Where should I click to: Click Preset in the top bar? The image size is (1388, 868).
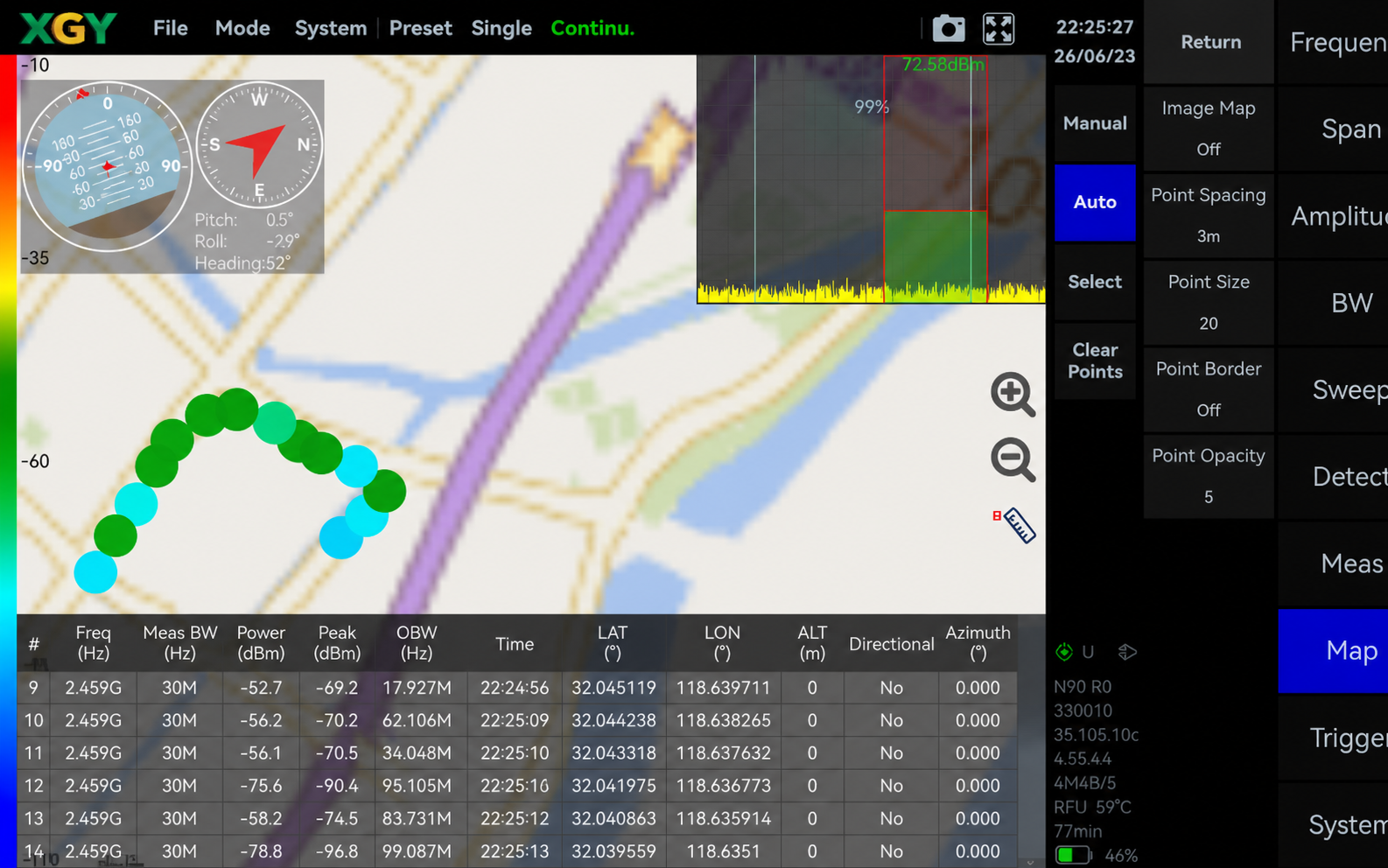coord(420,28)
